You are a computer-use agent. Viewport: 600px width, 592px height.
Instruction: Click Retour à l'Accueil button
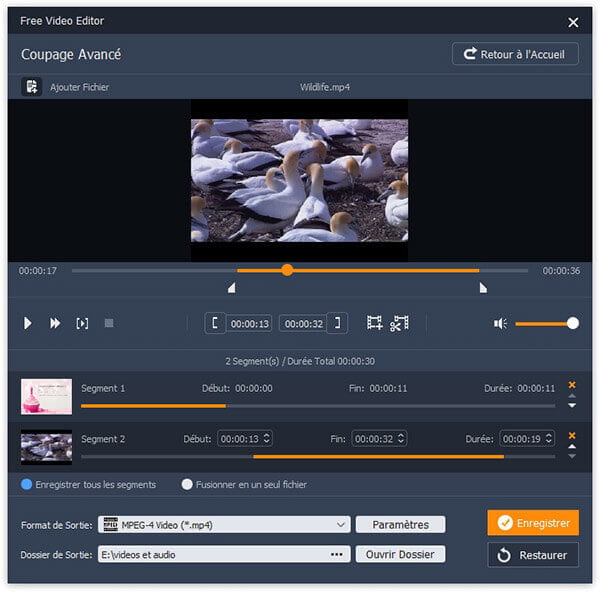[x=515, y=54]
